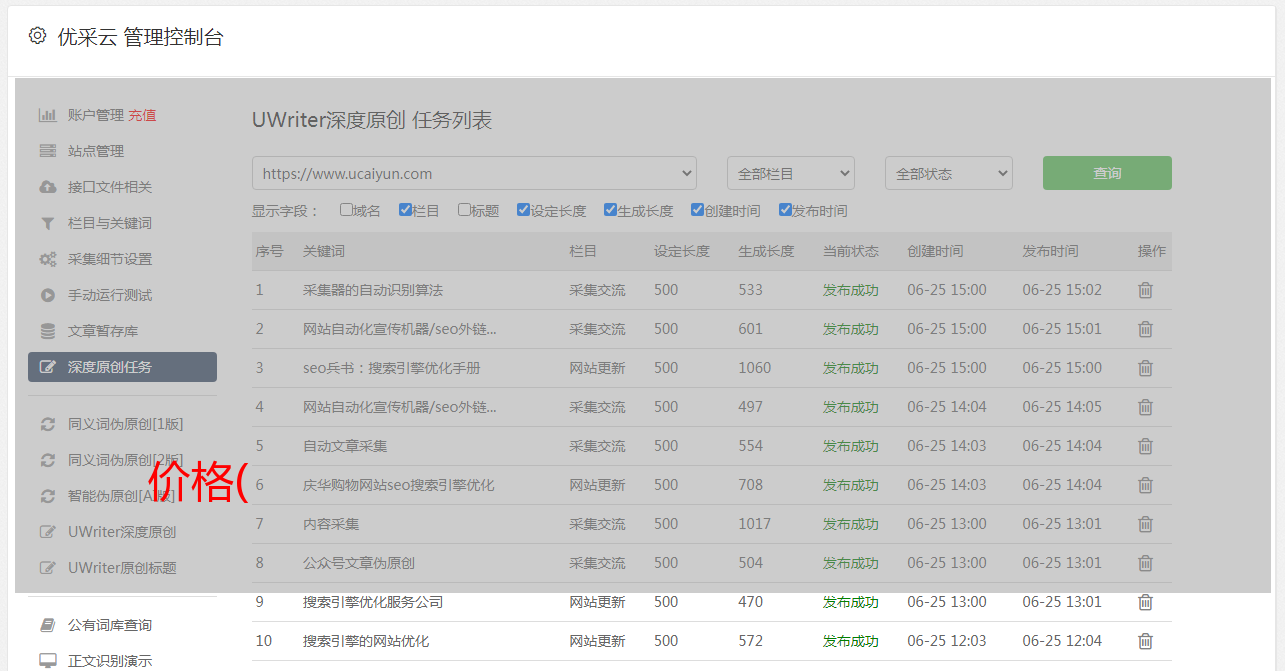Check the 标题 display field checkbox
1285x671 pixels.
point(464,210)
